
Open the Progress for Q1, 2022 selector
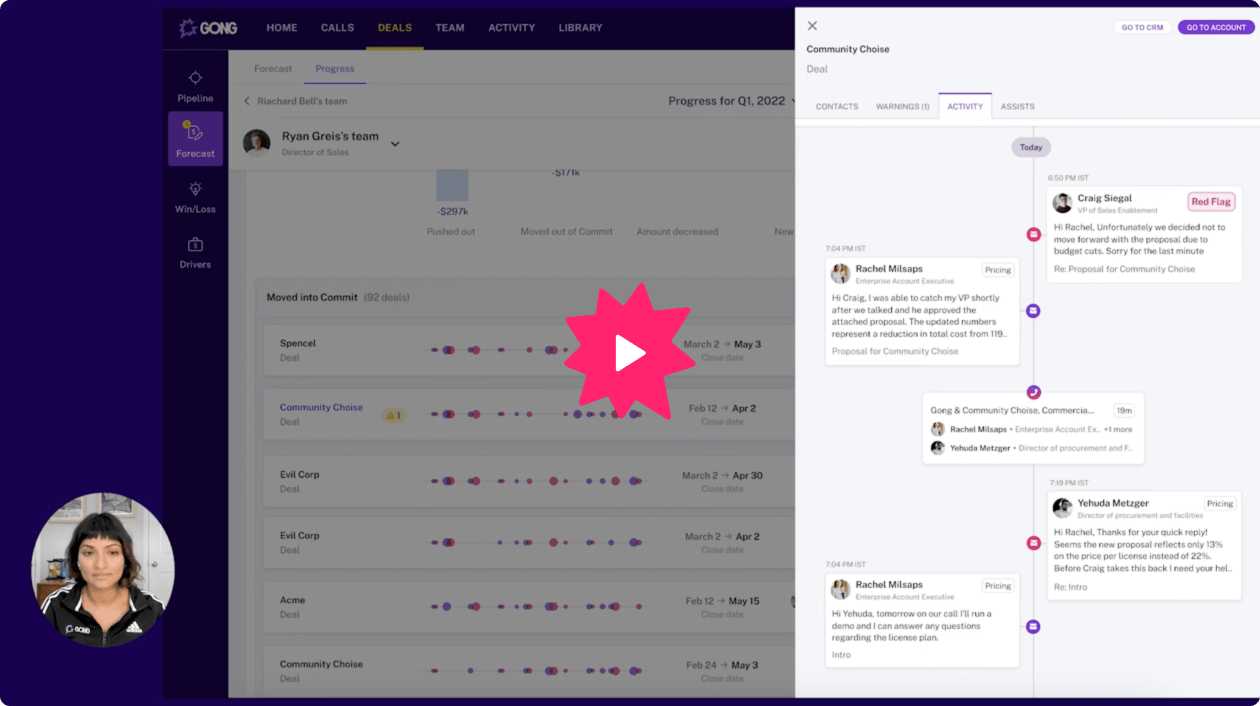pos(731,101)
